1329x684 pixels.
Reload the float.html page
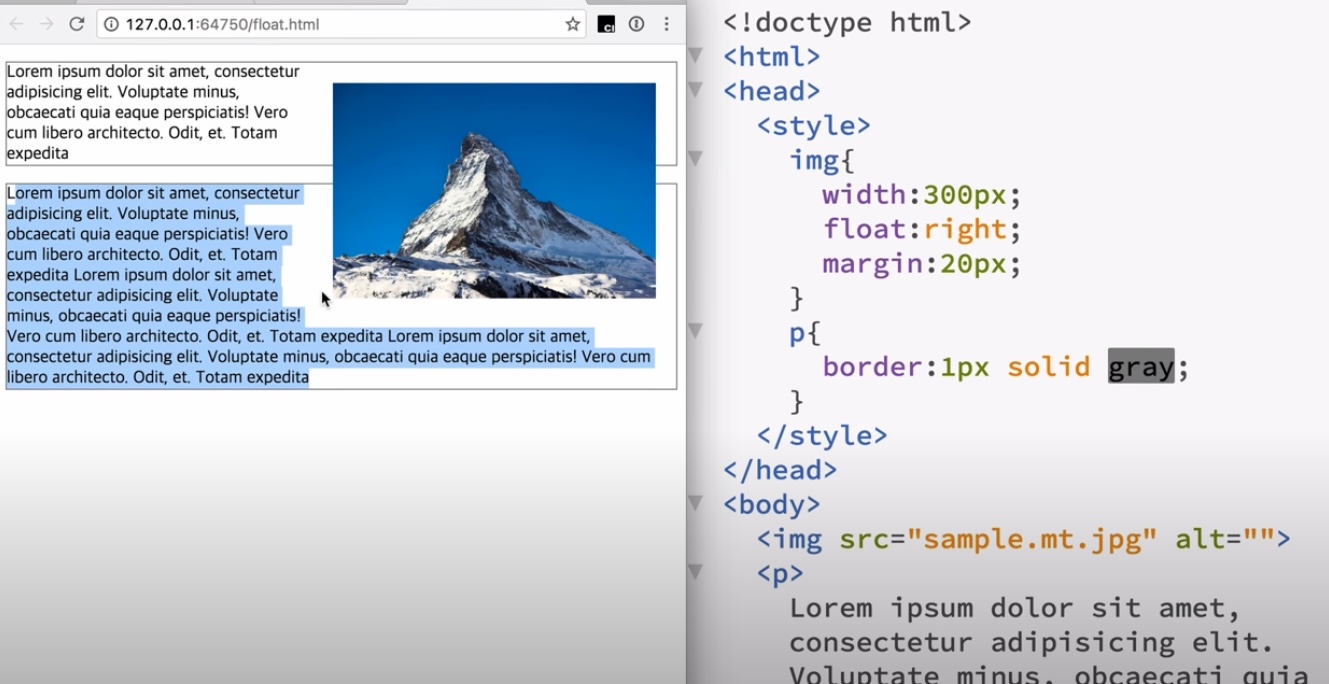click(76, 24)
